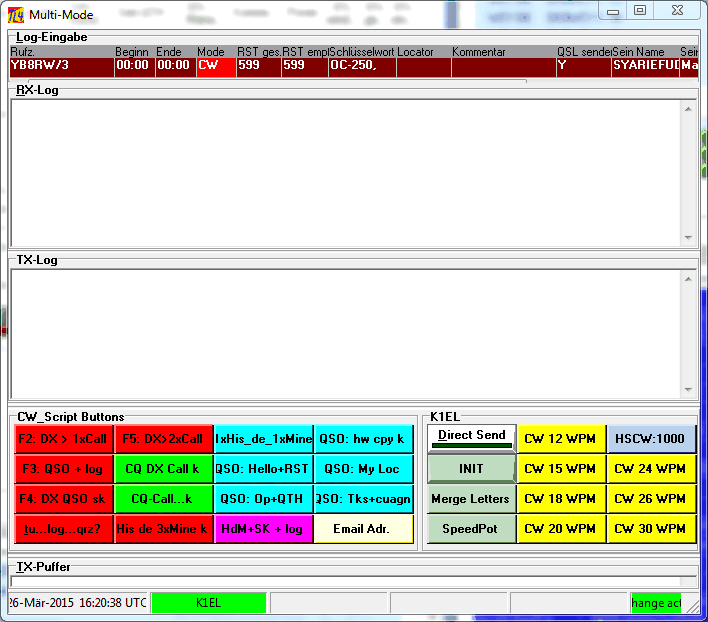Click the F4: DX QSO sk button
The width and height of the screenshot is (708, 622).
pyautogui.click(x=63, y=499)
